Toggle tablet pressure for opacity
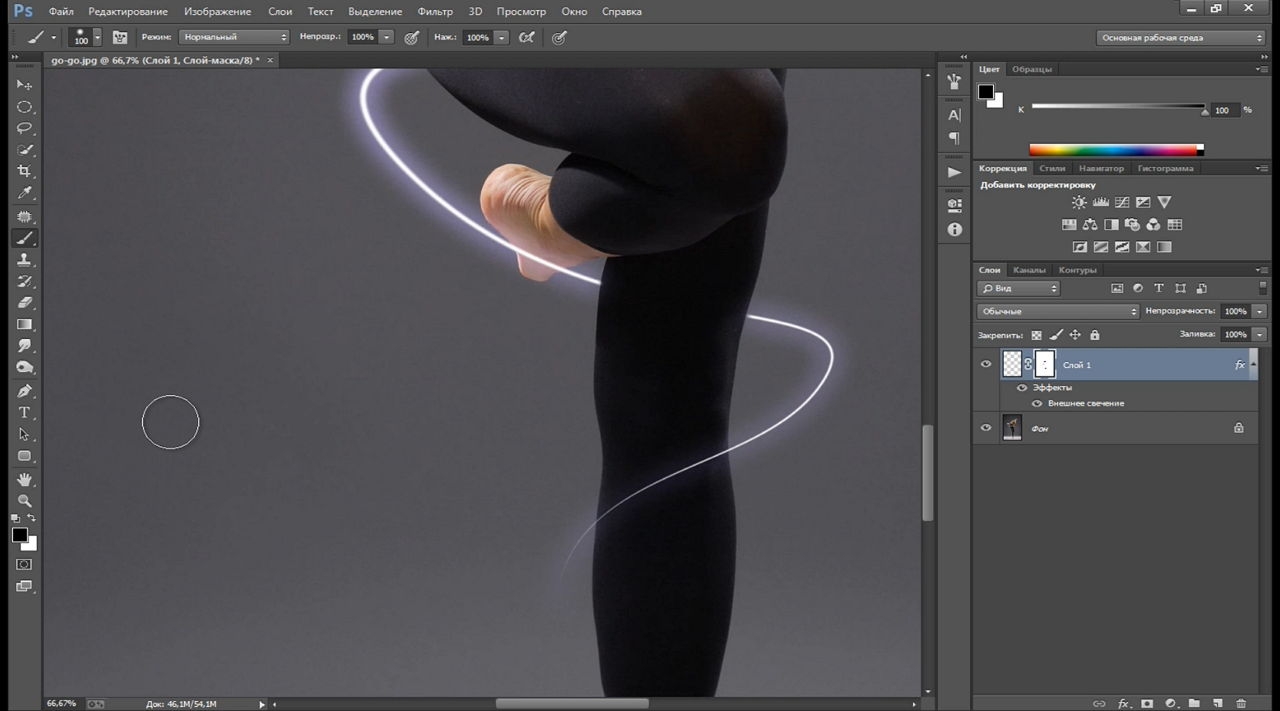Viewport: 1280px width, 711px height. point(411,37)
